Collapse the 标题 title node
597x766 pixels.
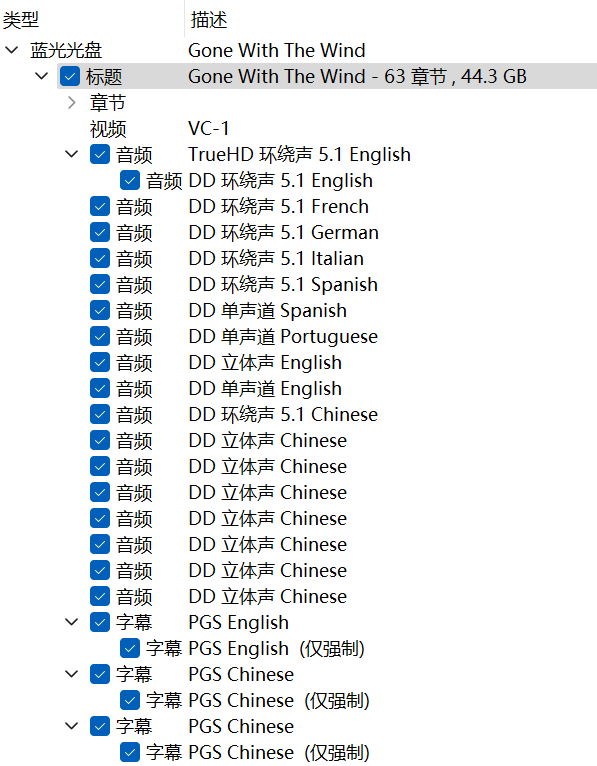tap(42, 76)
